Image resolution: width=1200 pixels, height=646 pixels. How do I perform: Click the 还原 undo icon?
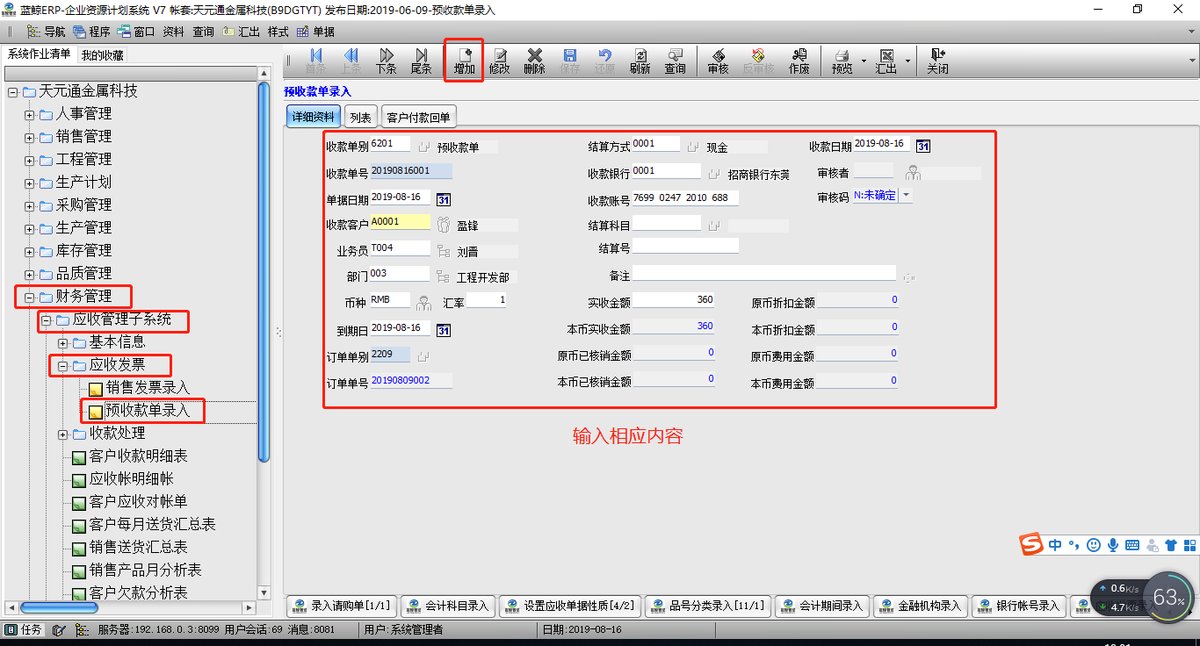point(605,61)
